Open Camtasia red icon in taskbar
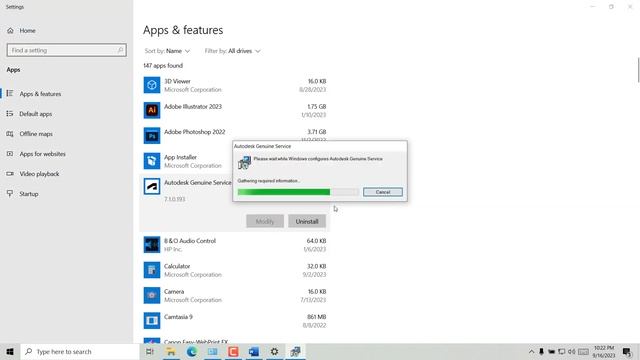 [233, 351]
